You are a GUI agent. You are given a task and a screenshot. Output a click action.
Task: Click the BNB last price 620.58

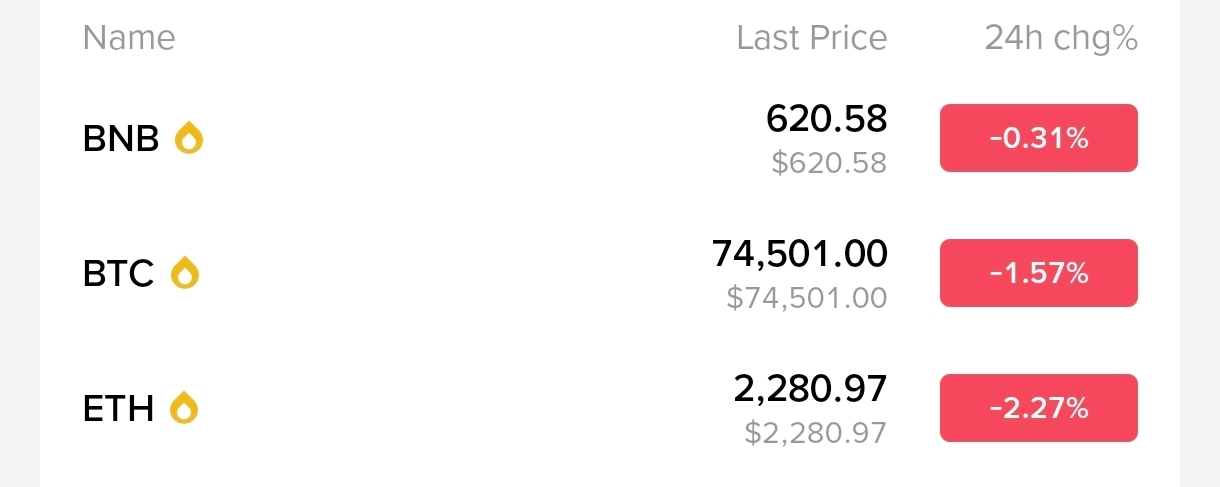tap(826, 119)
